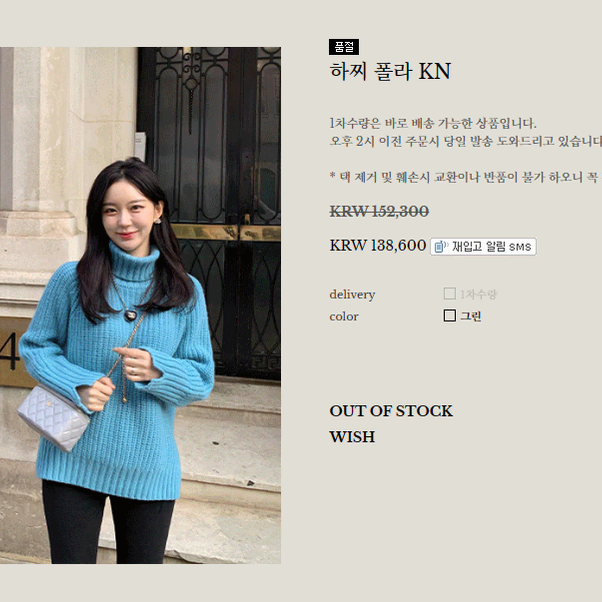Tick the 그린 color checkbox
Screen dimensions: 602x602
tap(450, 316)
